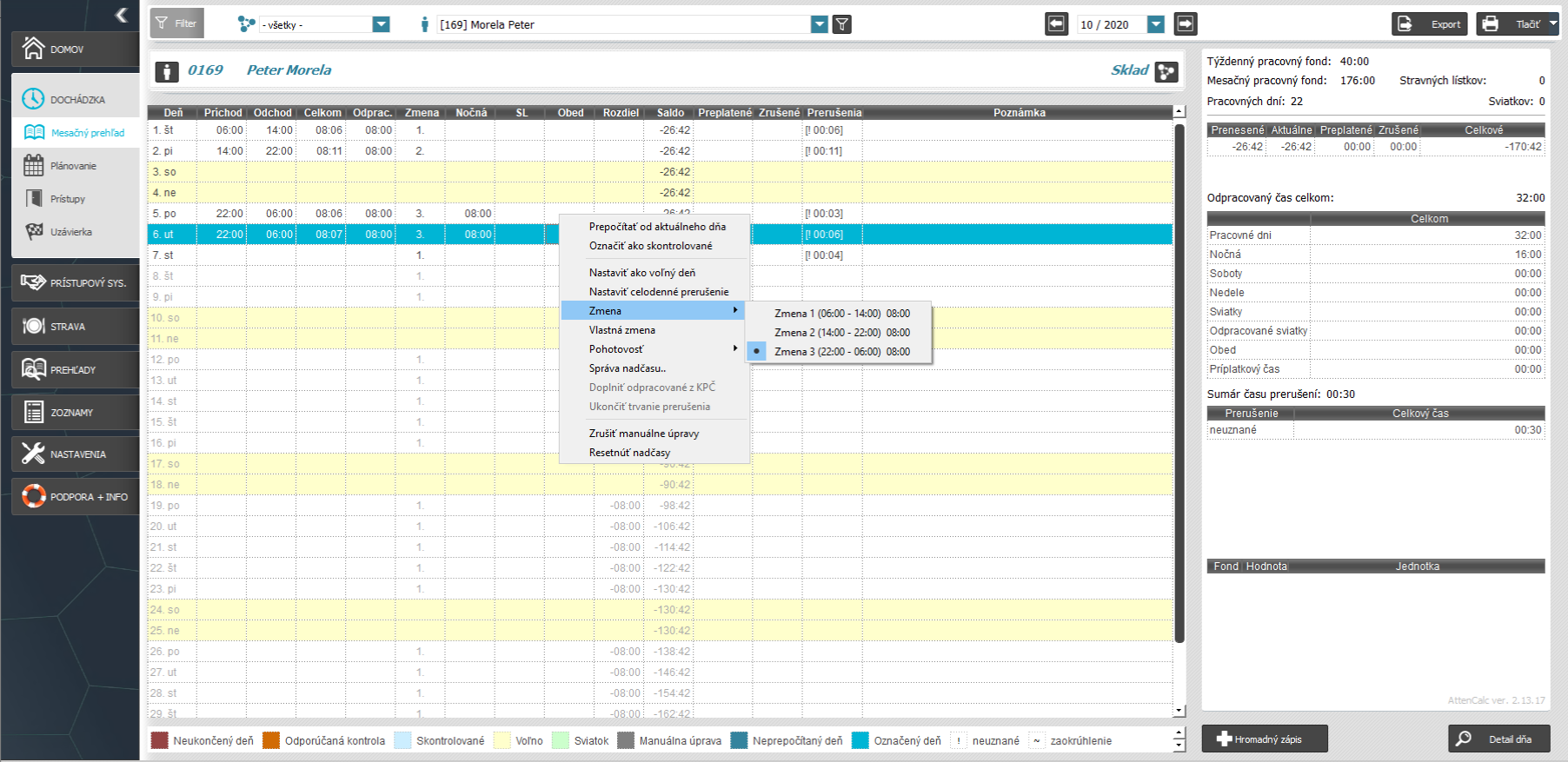Image resolution: width=1568 pixels, height=762 pixels.
Task: Select row '1. št' in table
Action: point(661,129)
